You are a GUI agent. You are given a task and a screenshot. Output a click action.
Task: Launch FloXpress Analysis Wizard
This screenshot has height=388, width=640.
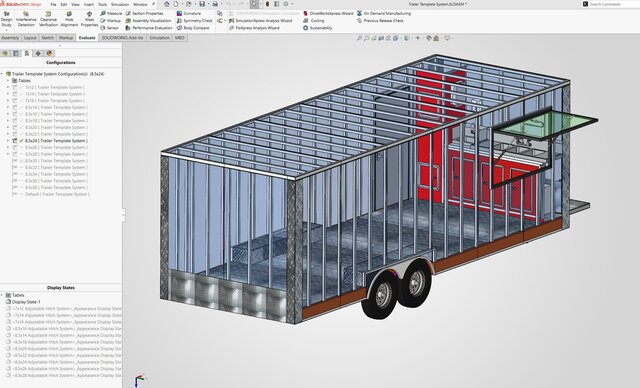pos(254,28)
